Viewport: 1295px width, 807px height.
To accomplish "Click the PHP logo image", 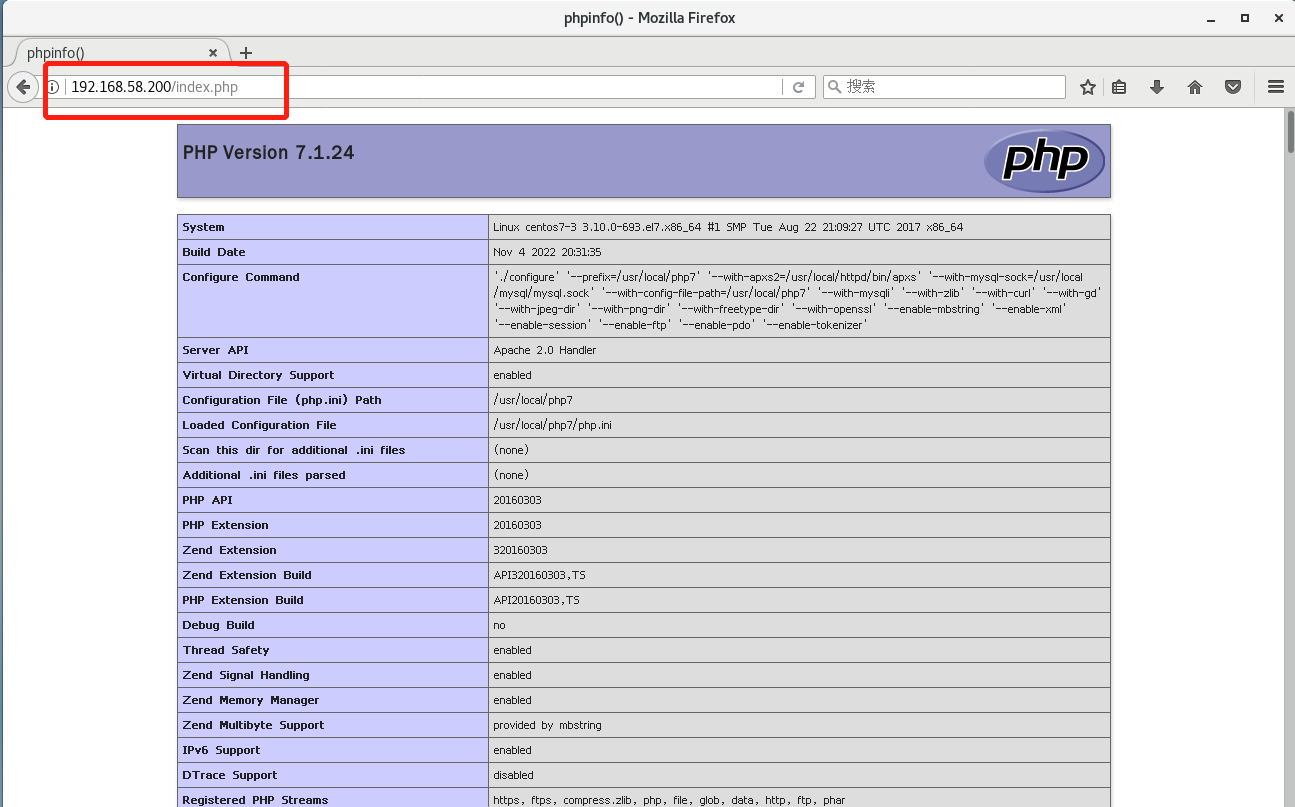I will click(1044, 161).
